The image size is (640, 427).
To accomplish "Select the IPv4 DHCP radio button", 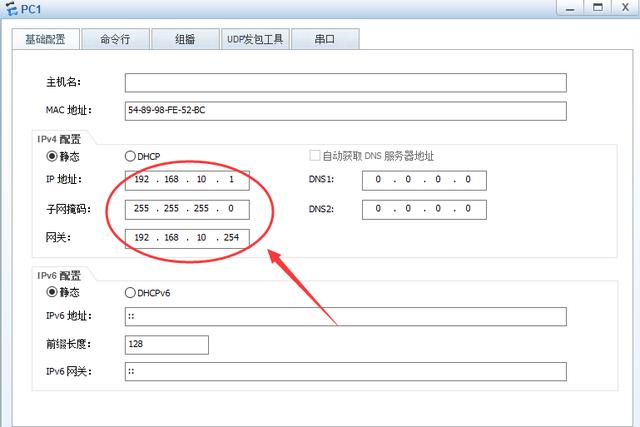I will 130,156.
